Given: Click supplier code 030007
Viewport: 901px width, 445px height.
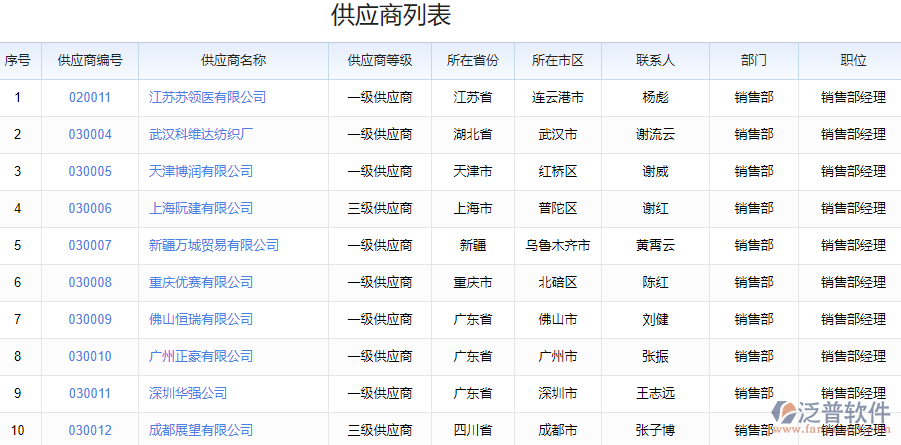Looking at the screenshot, I should click(90, 246).
